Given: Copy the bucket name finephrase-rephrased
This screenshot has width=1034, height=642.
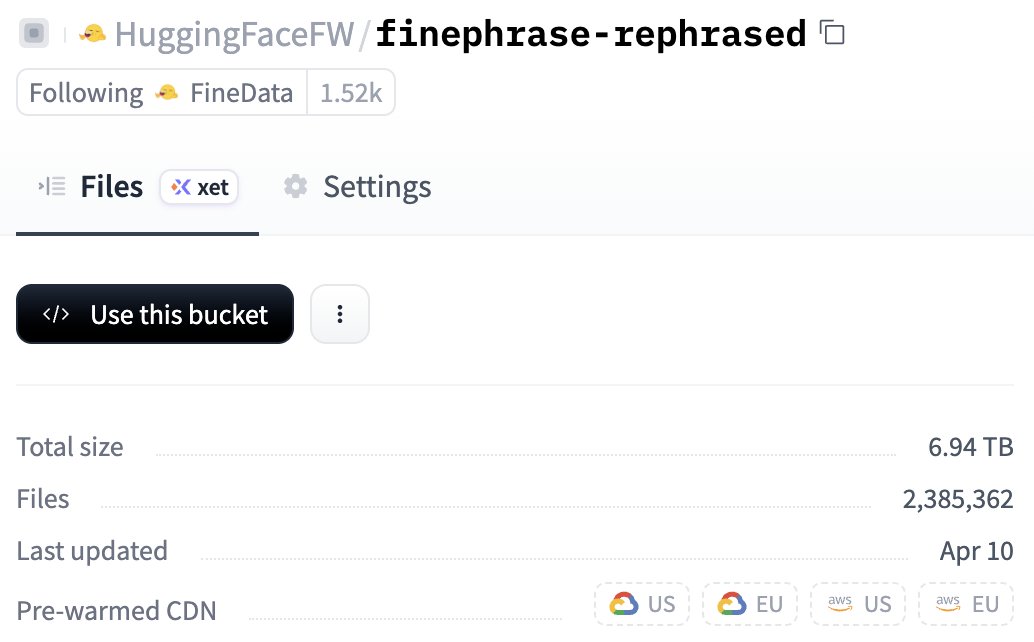Looking at the screenshot, I should click(x=832, y=33).
